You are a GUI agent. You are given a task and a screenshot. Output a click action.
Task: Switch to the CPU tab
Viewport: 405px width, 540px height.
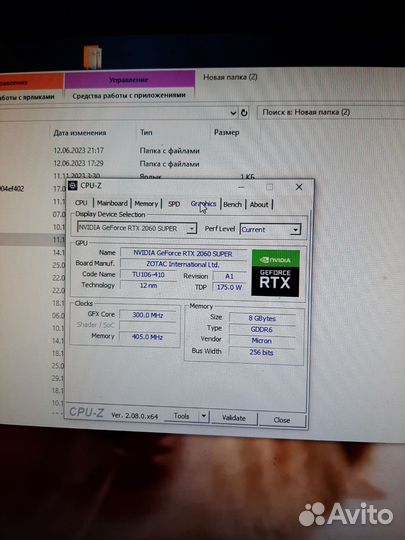81,203
